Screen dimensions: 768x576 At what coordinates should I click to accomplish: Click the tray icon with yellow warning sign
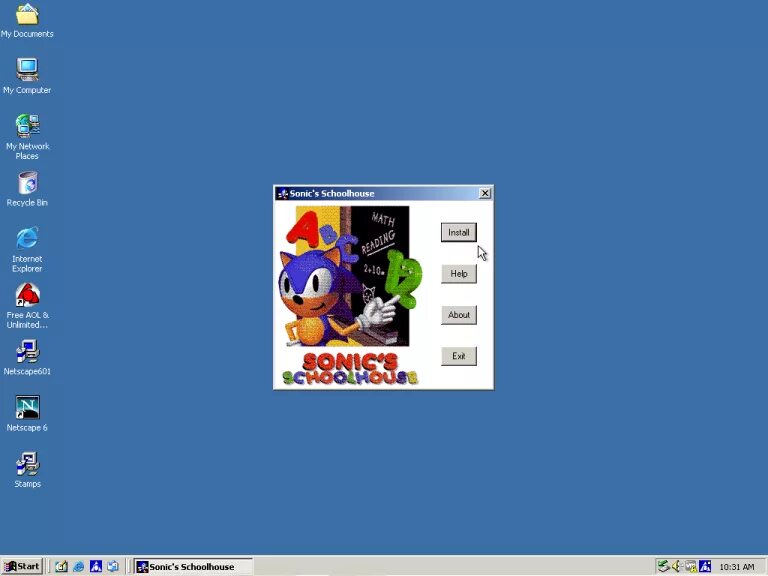691,567
